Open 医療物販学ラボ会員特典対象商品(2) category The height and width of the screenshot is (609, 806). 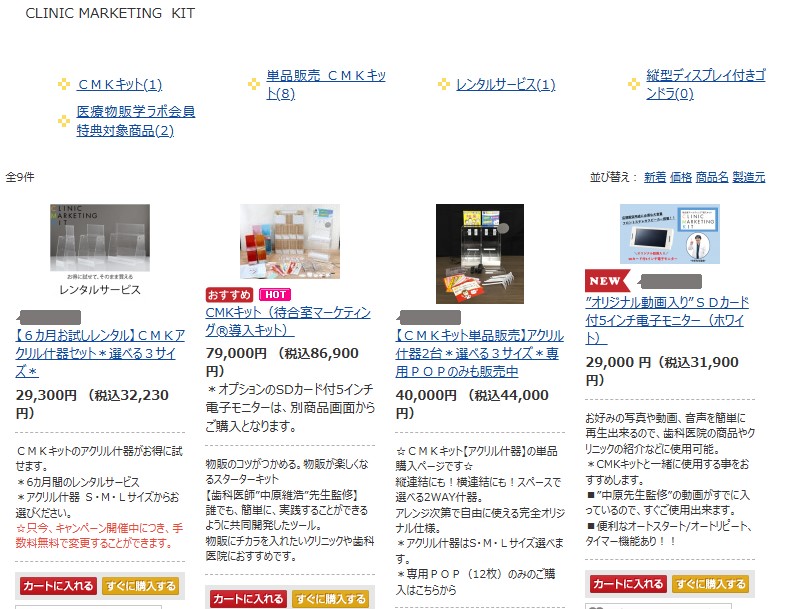(136, 121)
